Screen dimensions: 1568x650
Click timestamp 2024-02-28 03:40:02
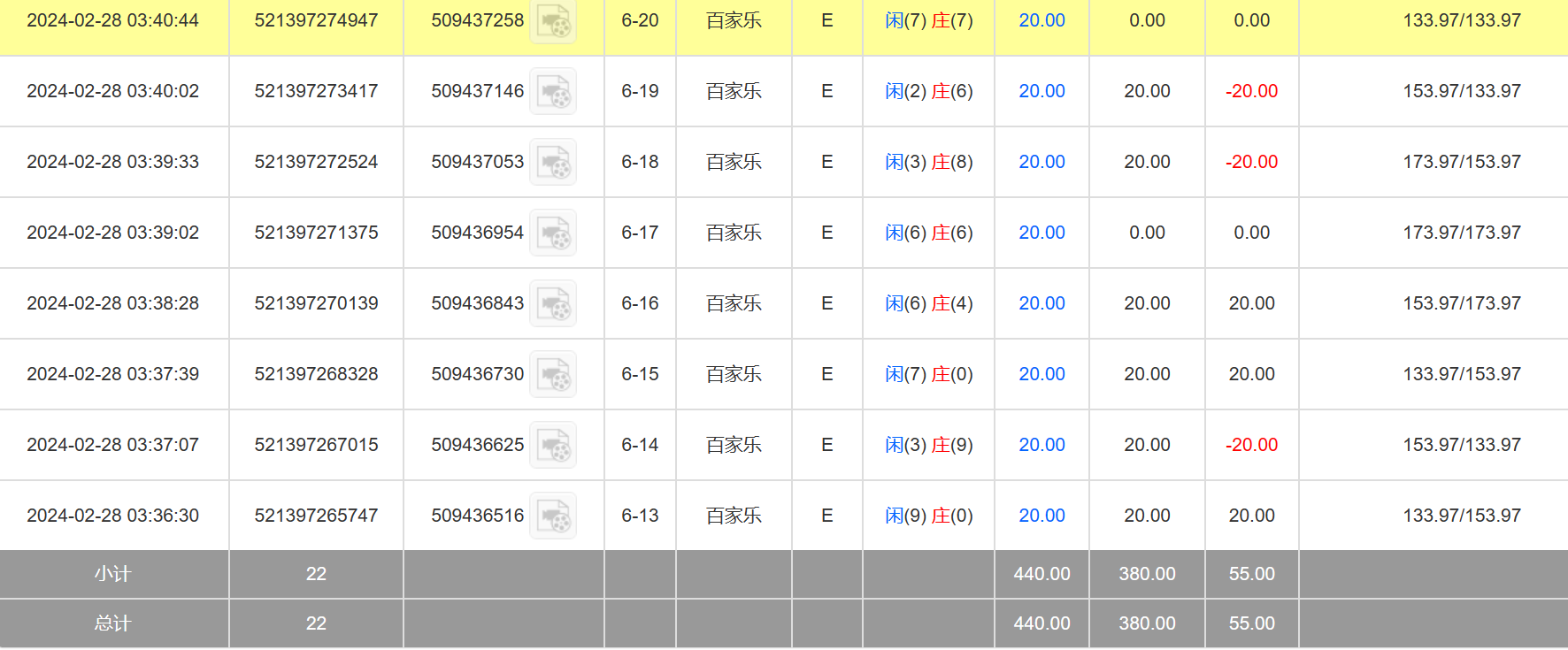(113, 91)
